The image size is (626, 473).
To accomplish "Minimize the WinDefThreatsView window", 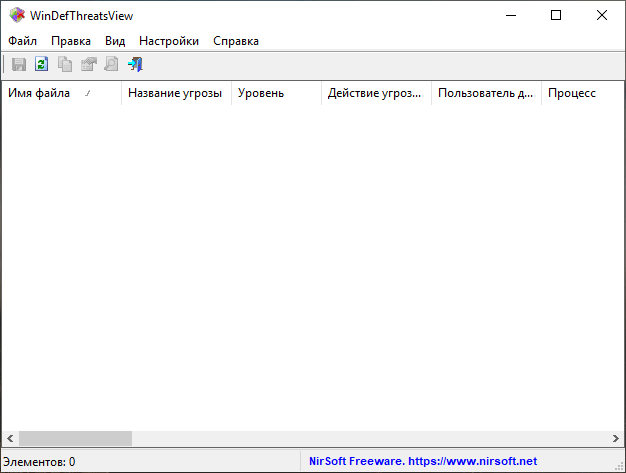I will click(511, 16).
